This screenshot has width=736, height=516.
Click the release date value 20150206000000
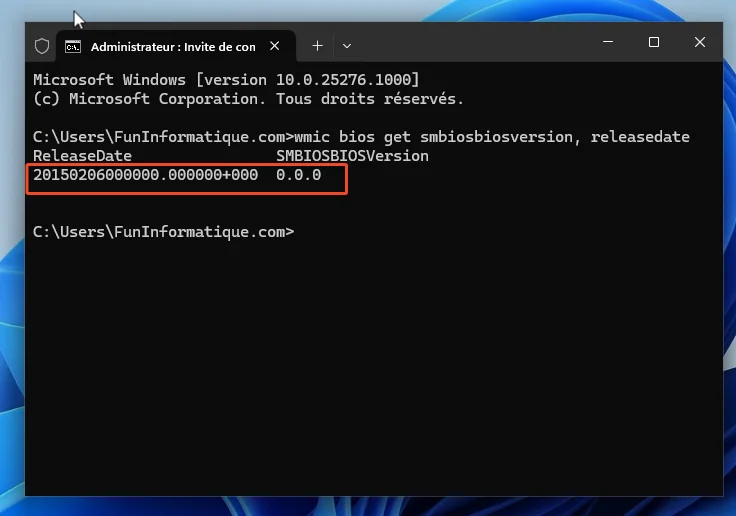click(x=145, y=175)
